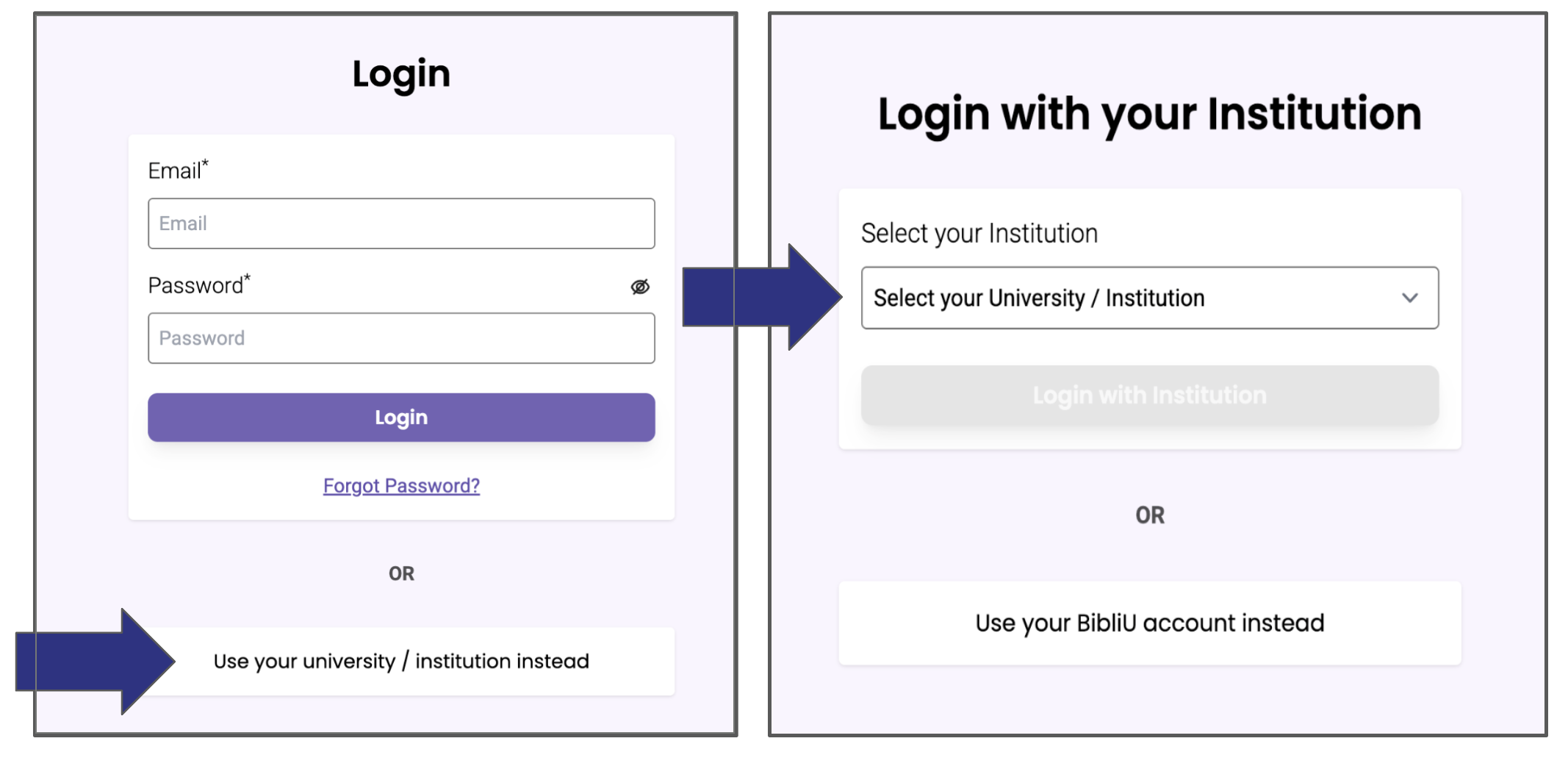
Task: Click the blue arrow pointing at university option
Action: pyautogui.click(x=96, y=662)
